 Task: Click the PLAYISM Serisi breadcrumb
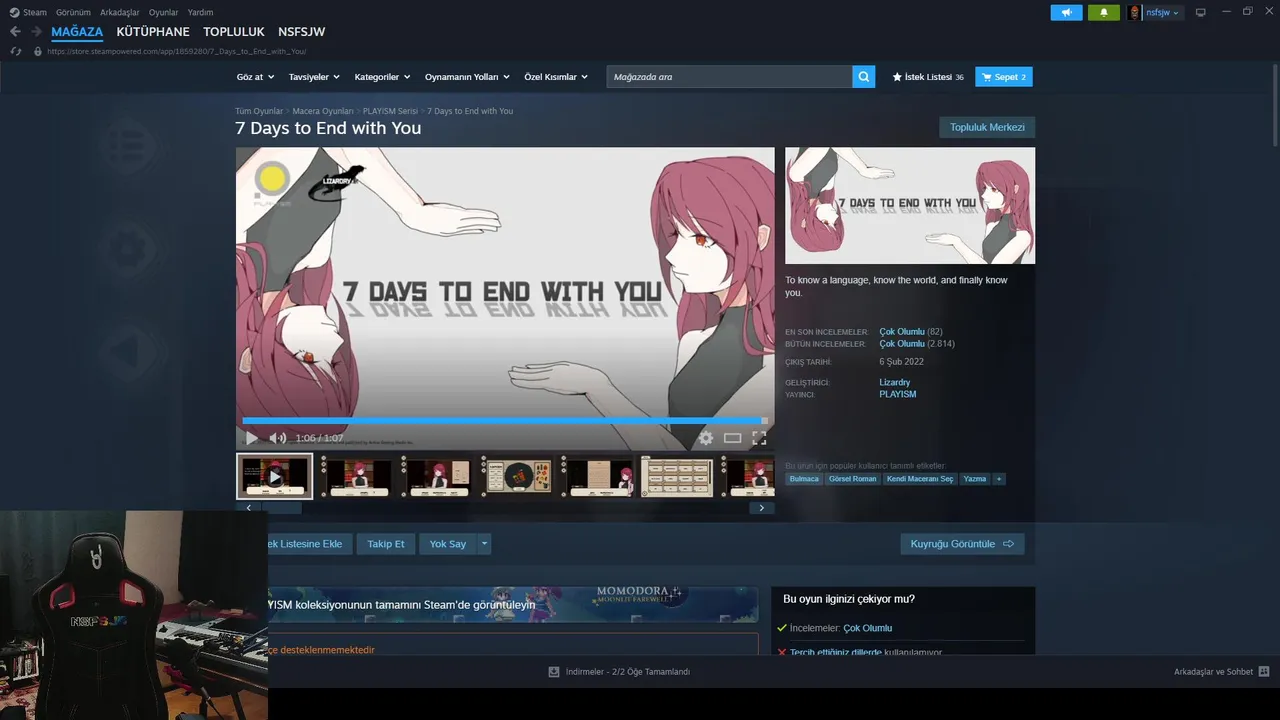pyautogui.click(x=390, y=111)
